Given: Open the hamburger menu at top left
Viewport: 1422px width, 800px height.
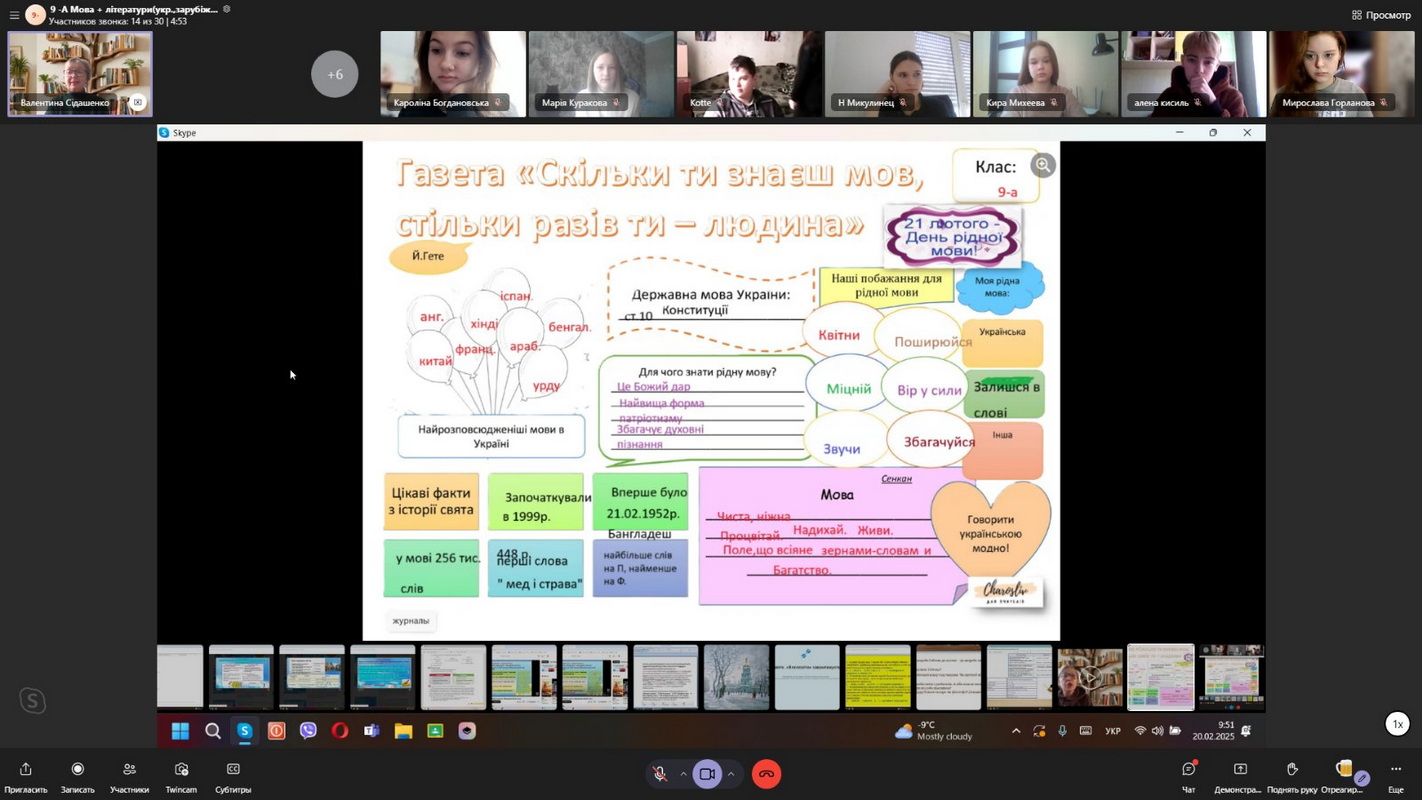Looking at the screenshot, I should 14,15.
